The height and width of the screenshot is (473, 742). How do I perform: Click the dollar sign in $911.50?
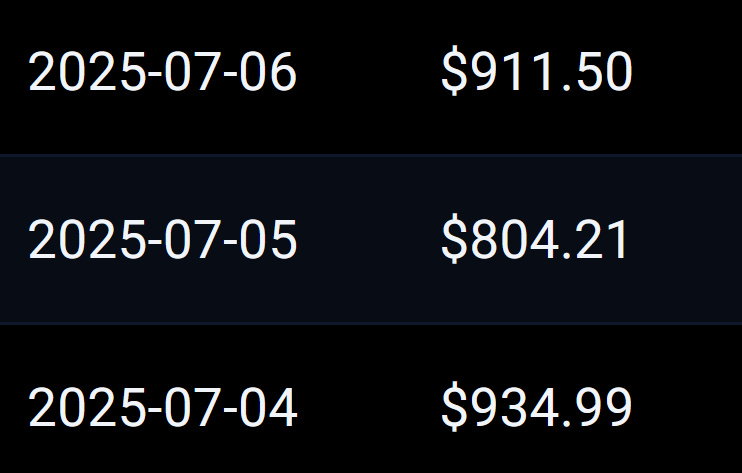(453, 73)
